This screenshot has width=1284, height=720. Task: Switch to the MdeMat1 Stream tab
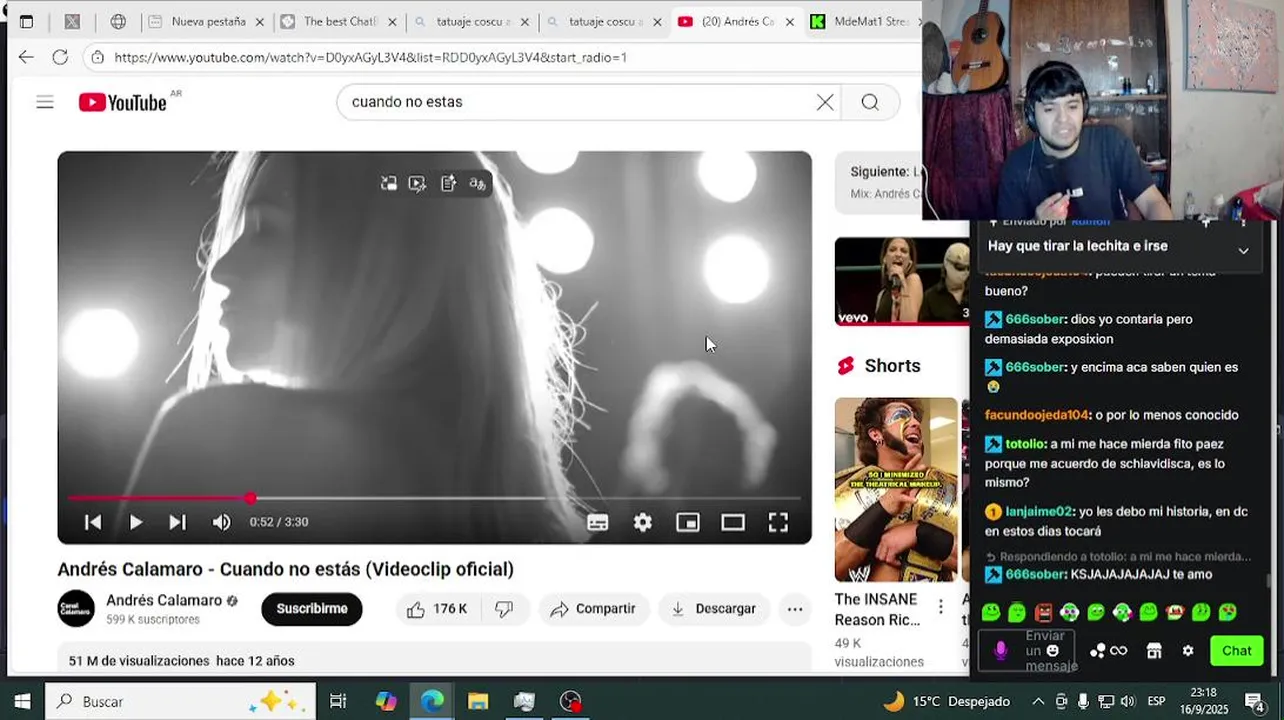click(862, 21)
